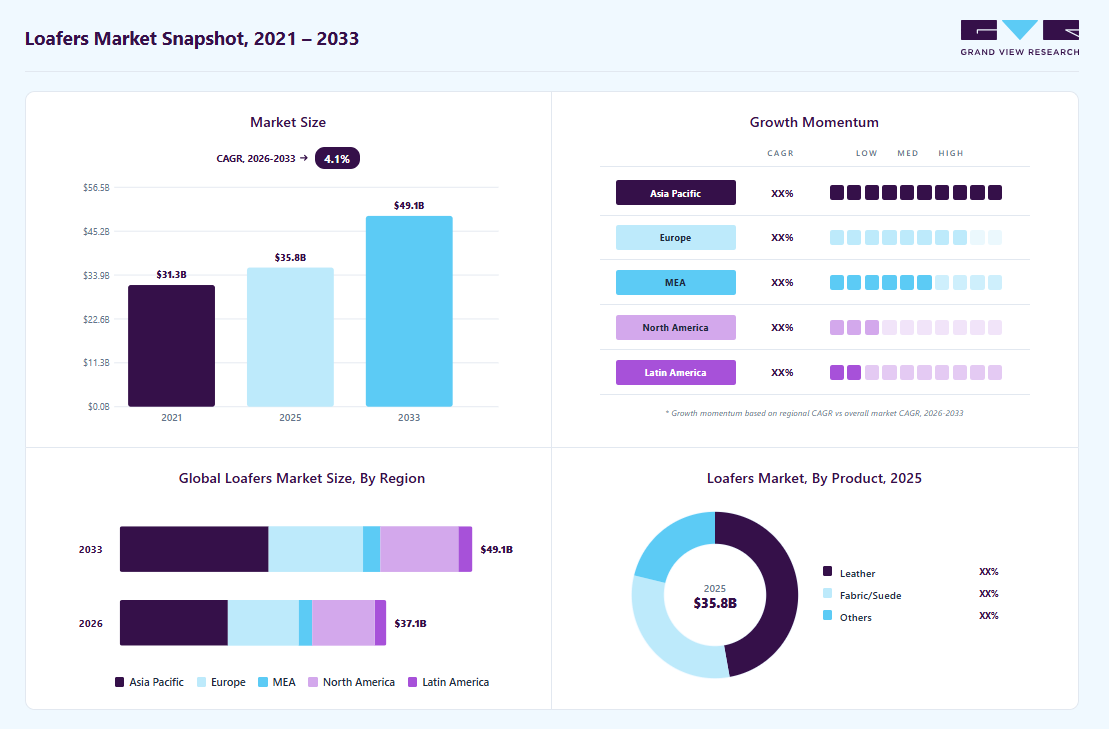Select Asia Pacific segment in 2033 bar

[x=194, y=549]
